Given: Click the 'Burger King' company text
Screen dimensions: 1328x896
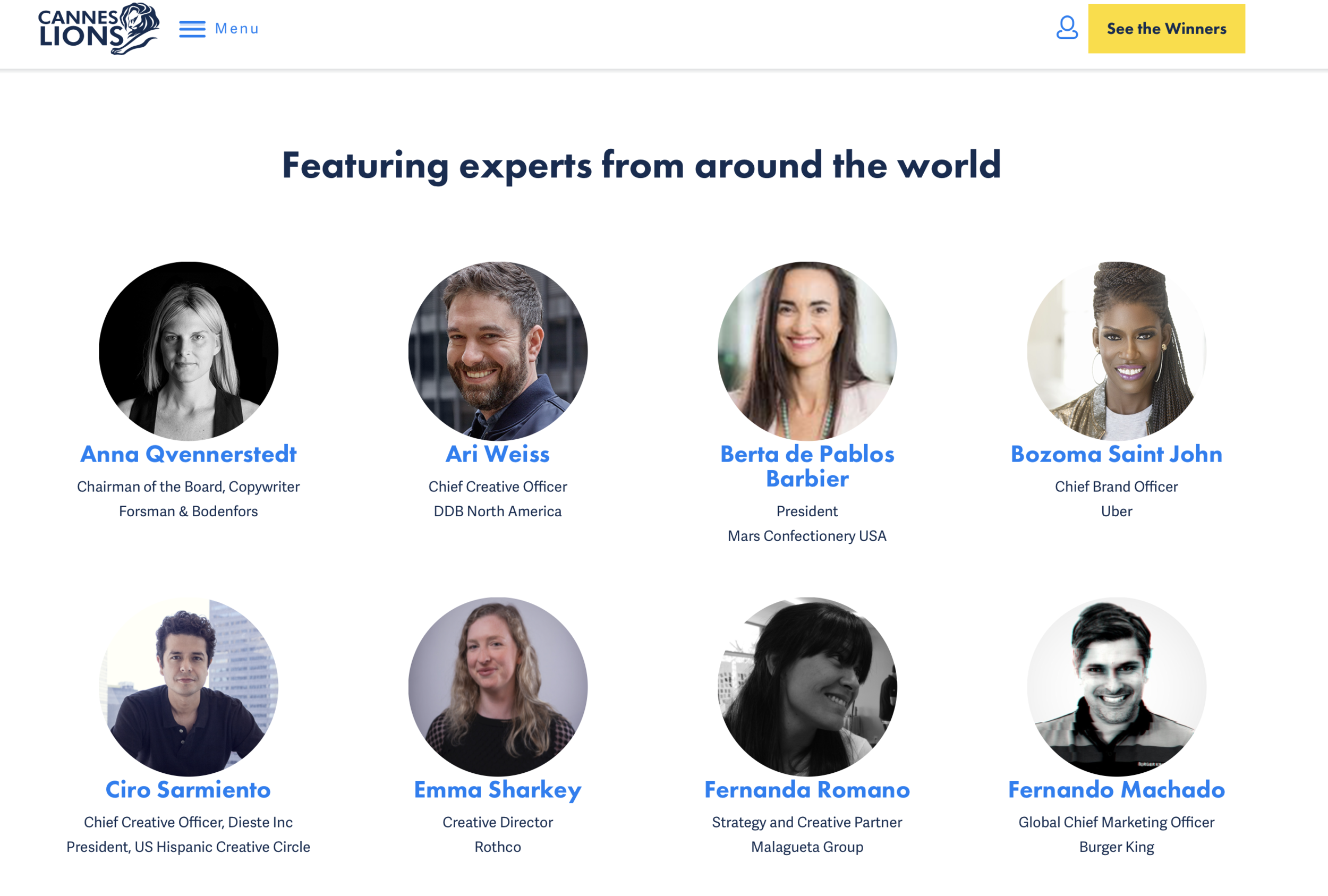Looking at the screenshot, I should pyautogui.click(x=1117, y=847).
